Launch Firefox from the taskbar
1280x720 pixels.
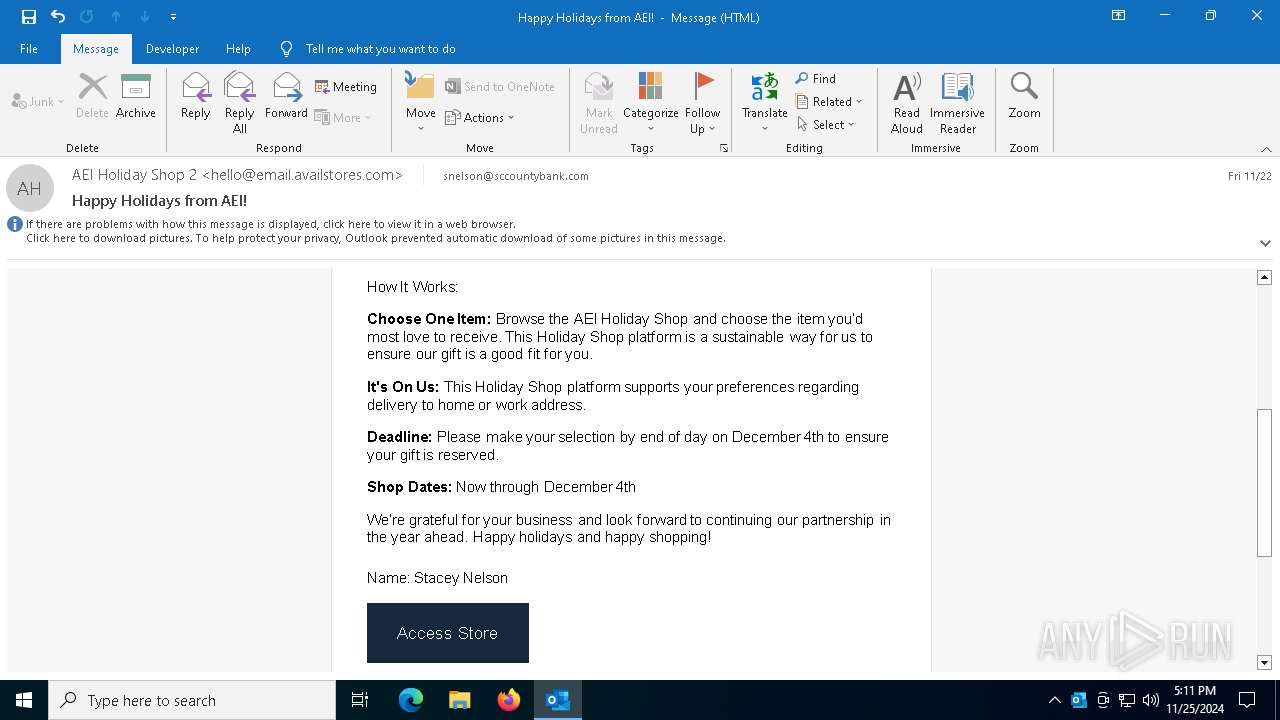click(x=509, y=700)
